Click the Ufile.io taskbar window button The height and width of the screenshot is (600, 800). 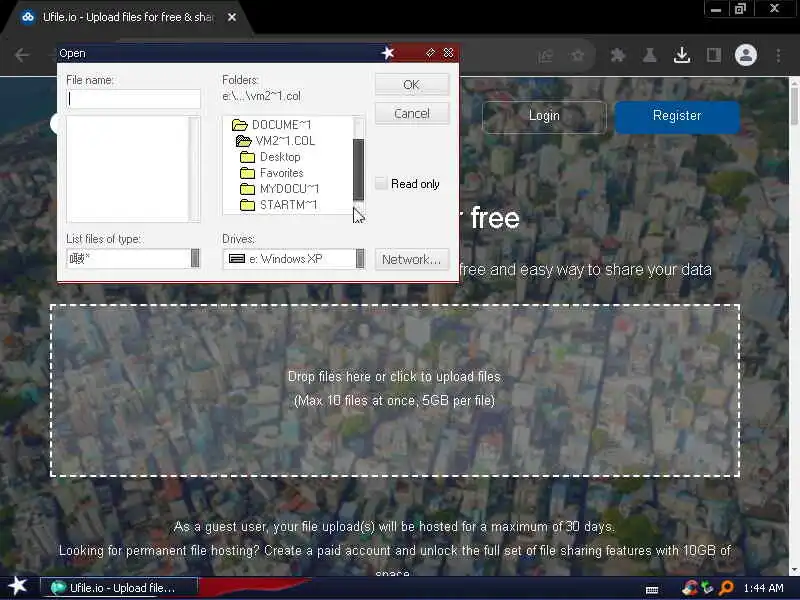pos(119,588)
